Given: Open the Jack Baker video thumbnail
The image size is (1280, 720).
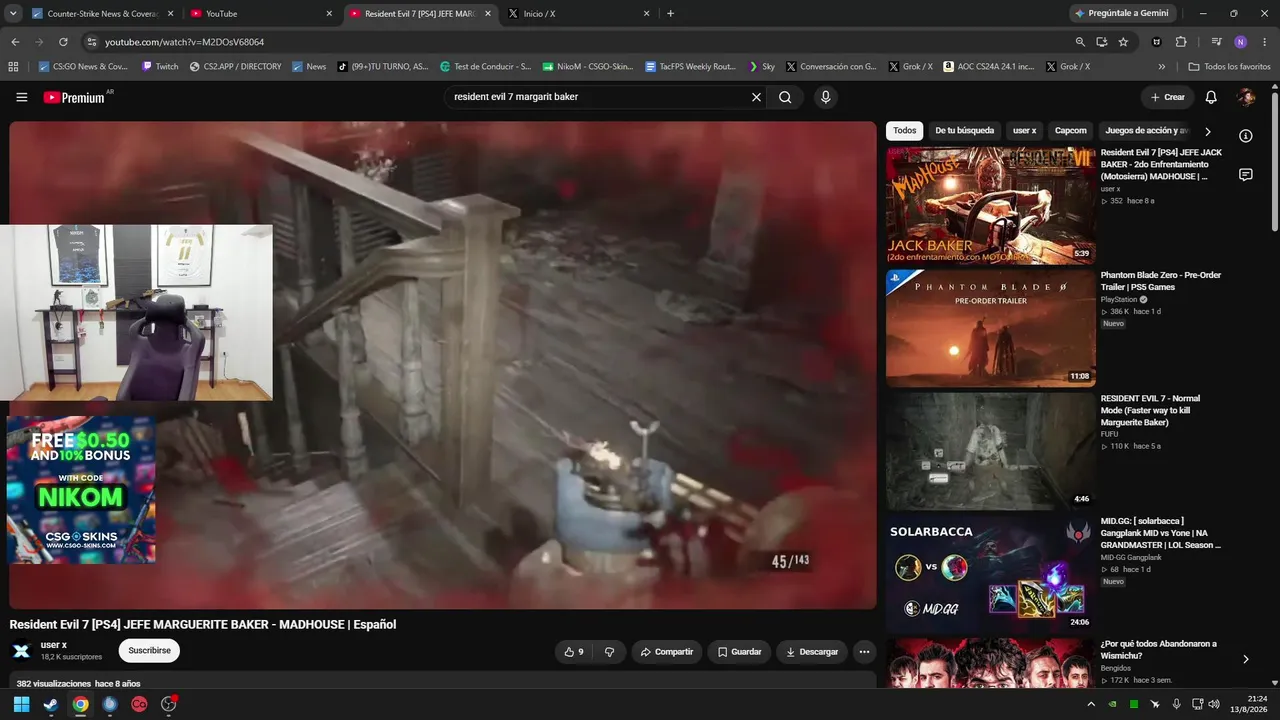Looking at the screenshot, I should point(990,205).
